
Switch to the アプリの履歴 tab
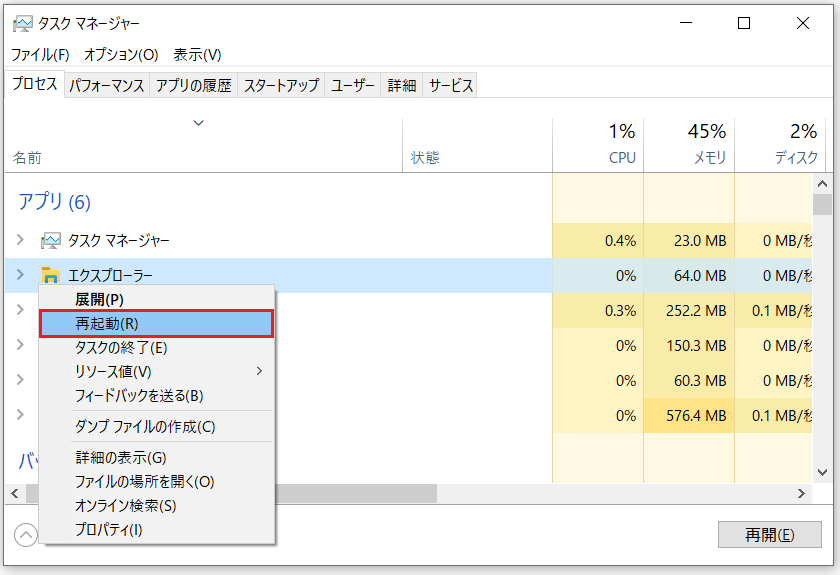pyautogui.click(x=193, y=86)
